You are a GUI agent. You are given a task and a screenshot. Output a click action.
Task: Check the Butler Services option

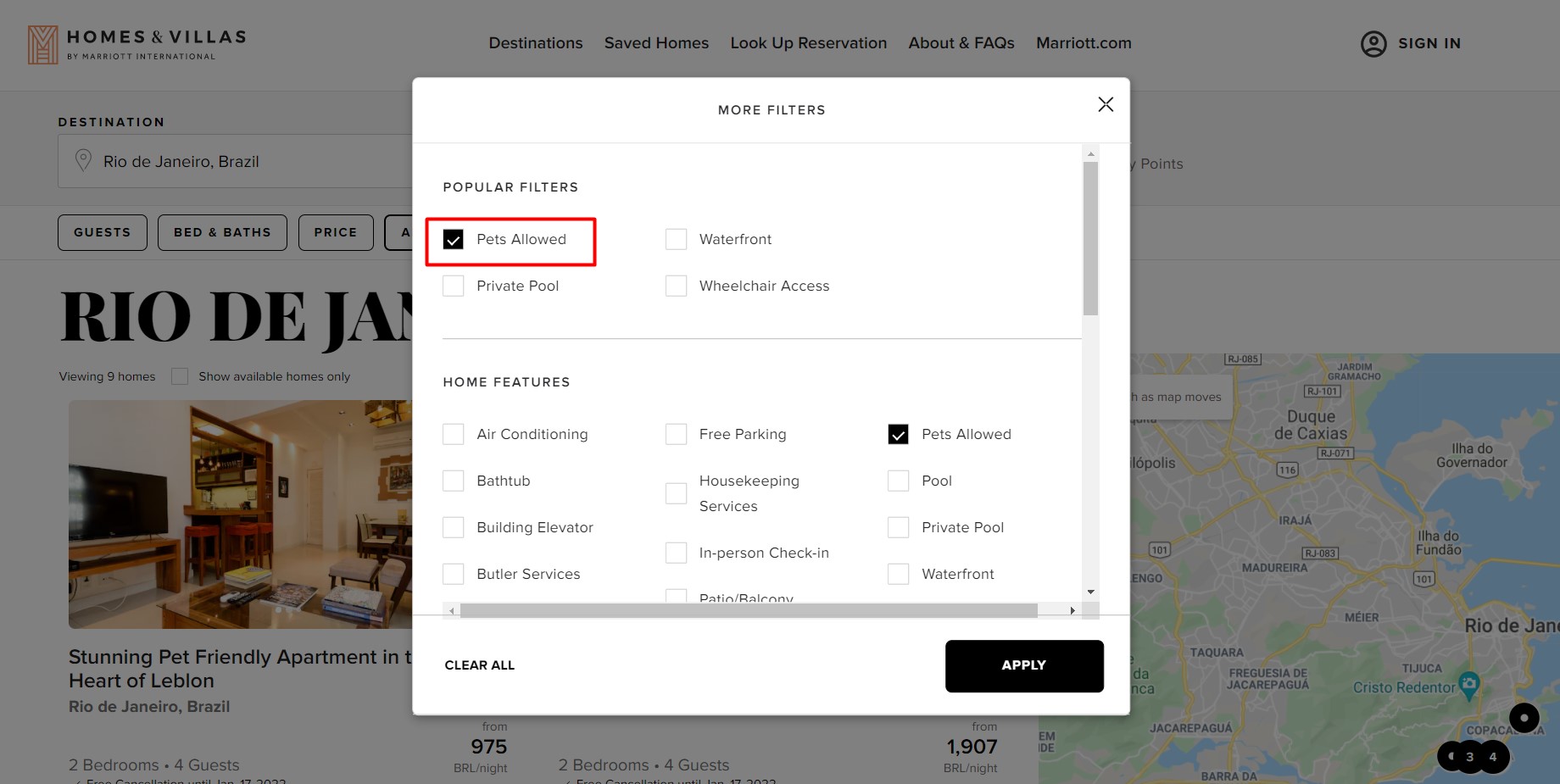[x=454, y=574]
